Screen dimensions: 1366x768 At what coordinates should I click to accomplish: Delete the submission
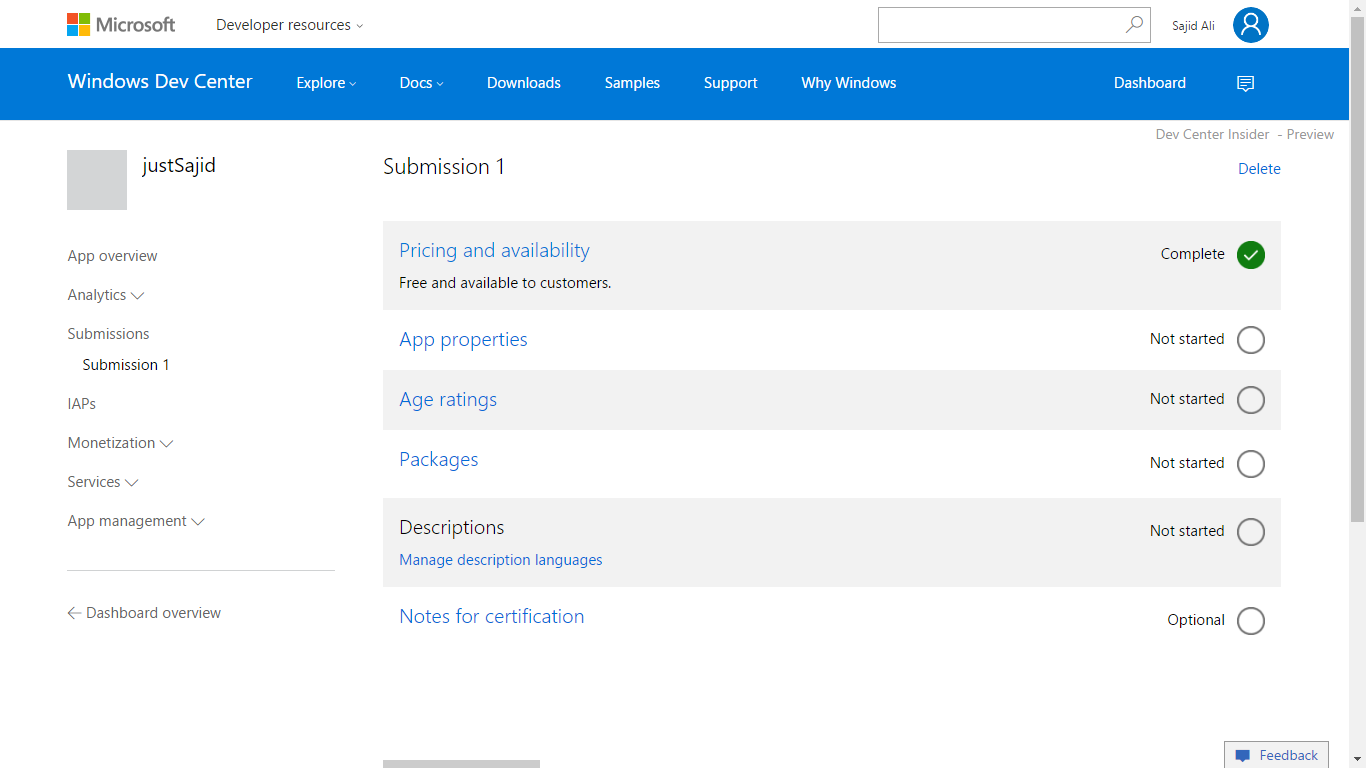coord(1259,169)
